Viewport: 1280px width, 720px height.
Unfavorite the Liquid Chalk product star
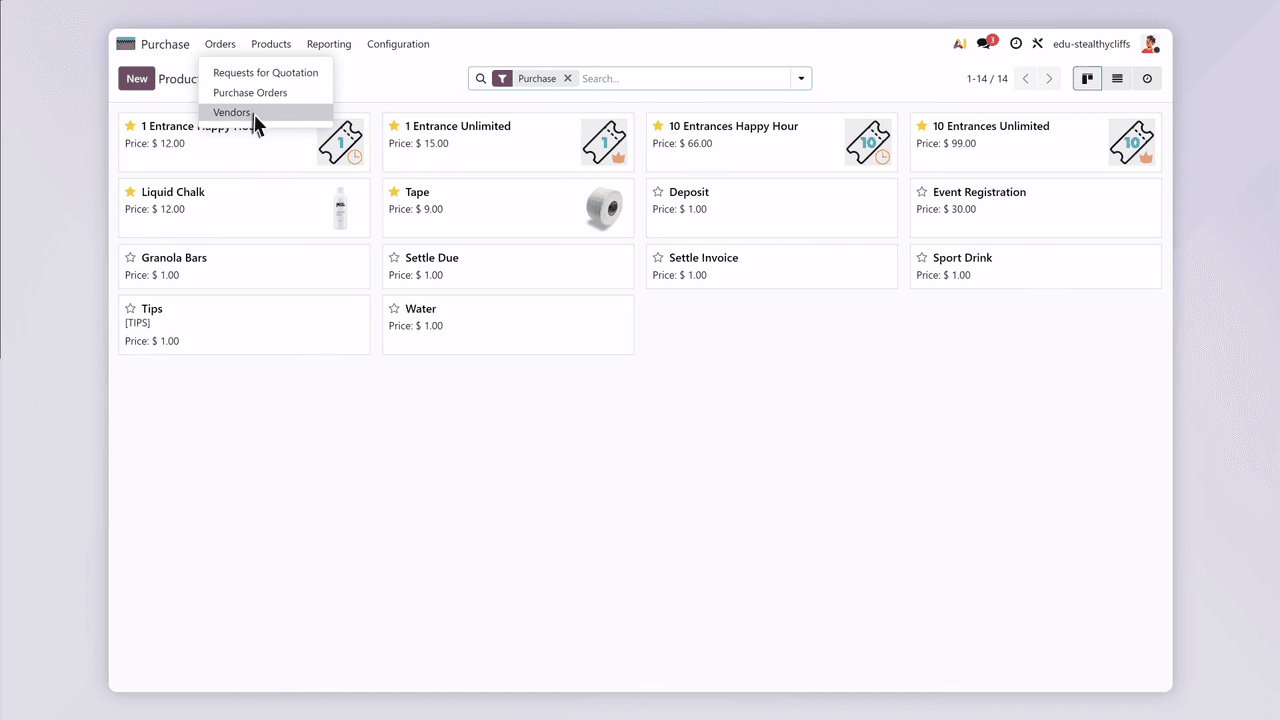[x=130, y=192]
